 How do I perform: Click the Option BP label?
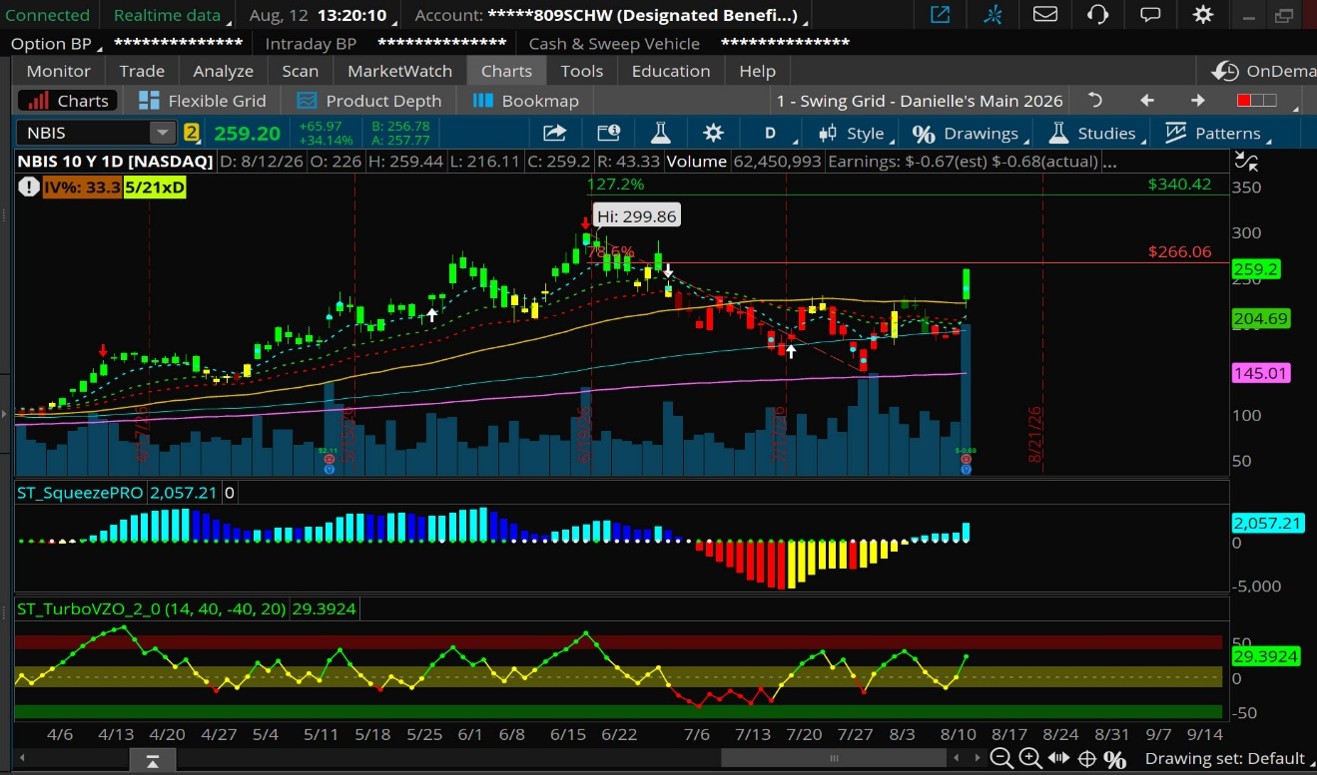[x=51, y=43]
